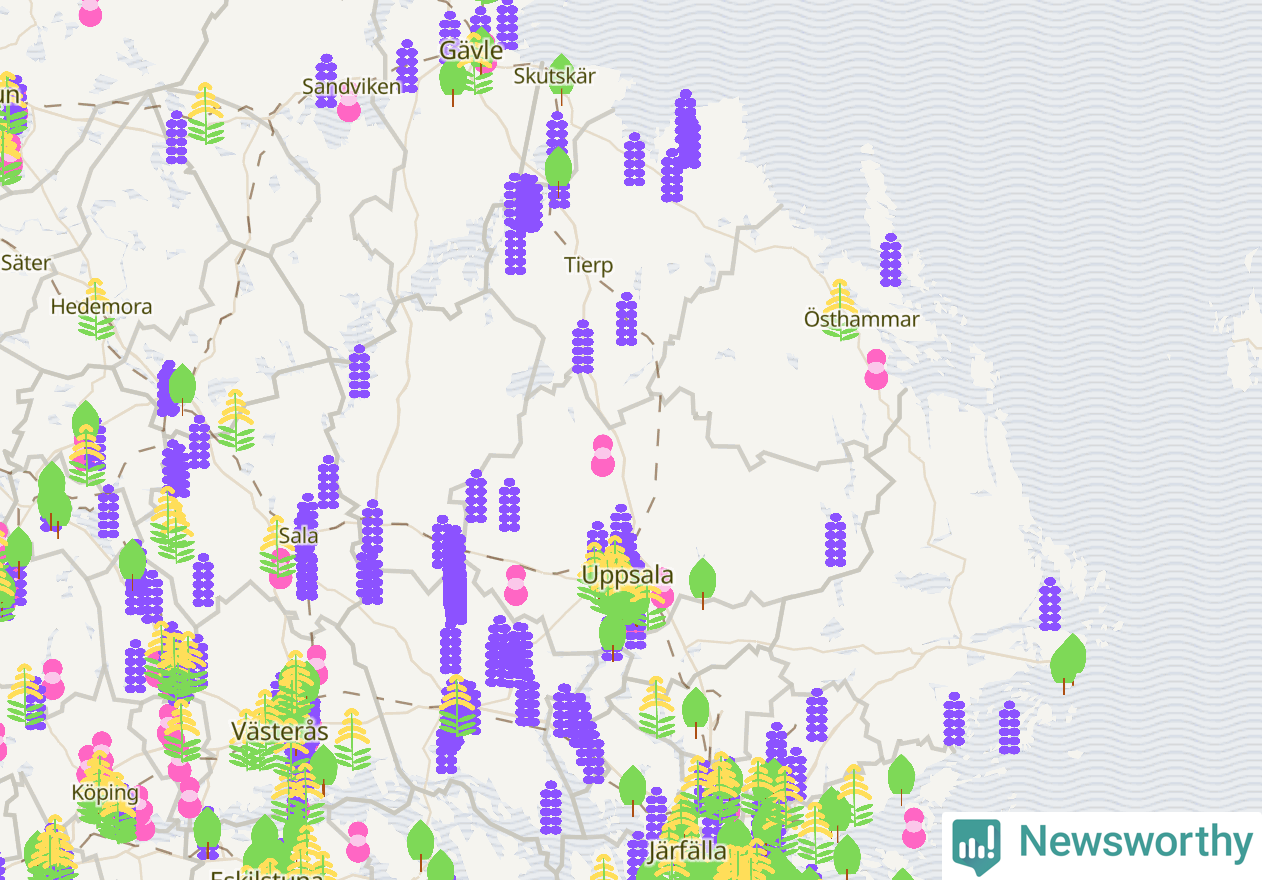Click the pink marker below Östhammar label

[876, 369]
